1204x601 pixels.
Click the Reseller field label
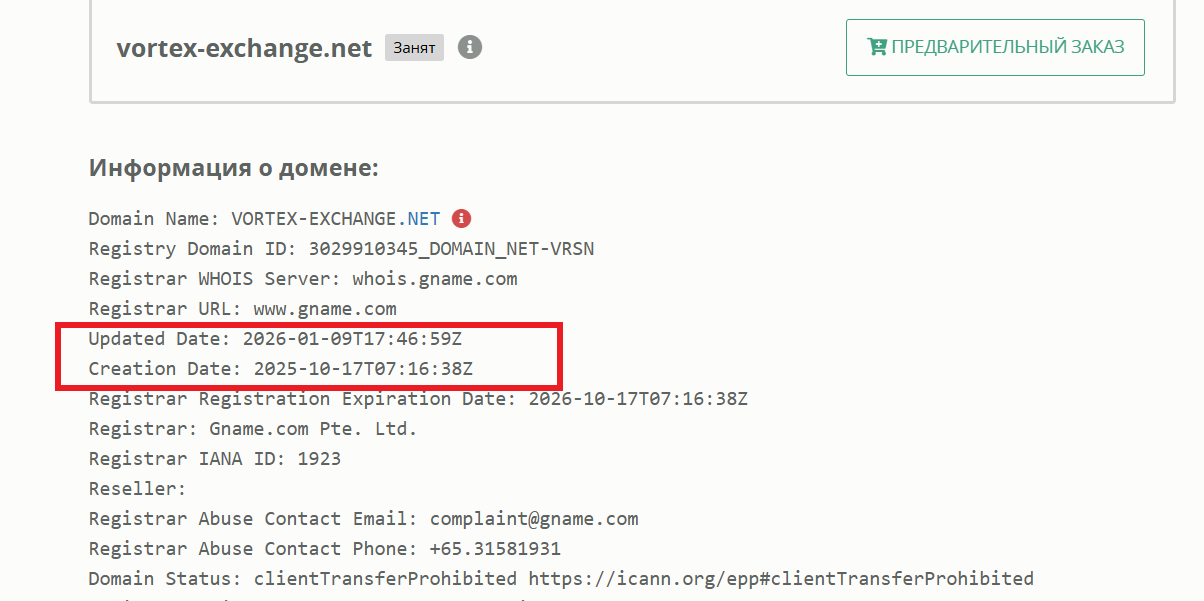[137, 488]
